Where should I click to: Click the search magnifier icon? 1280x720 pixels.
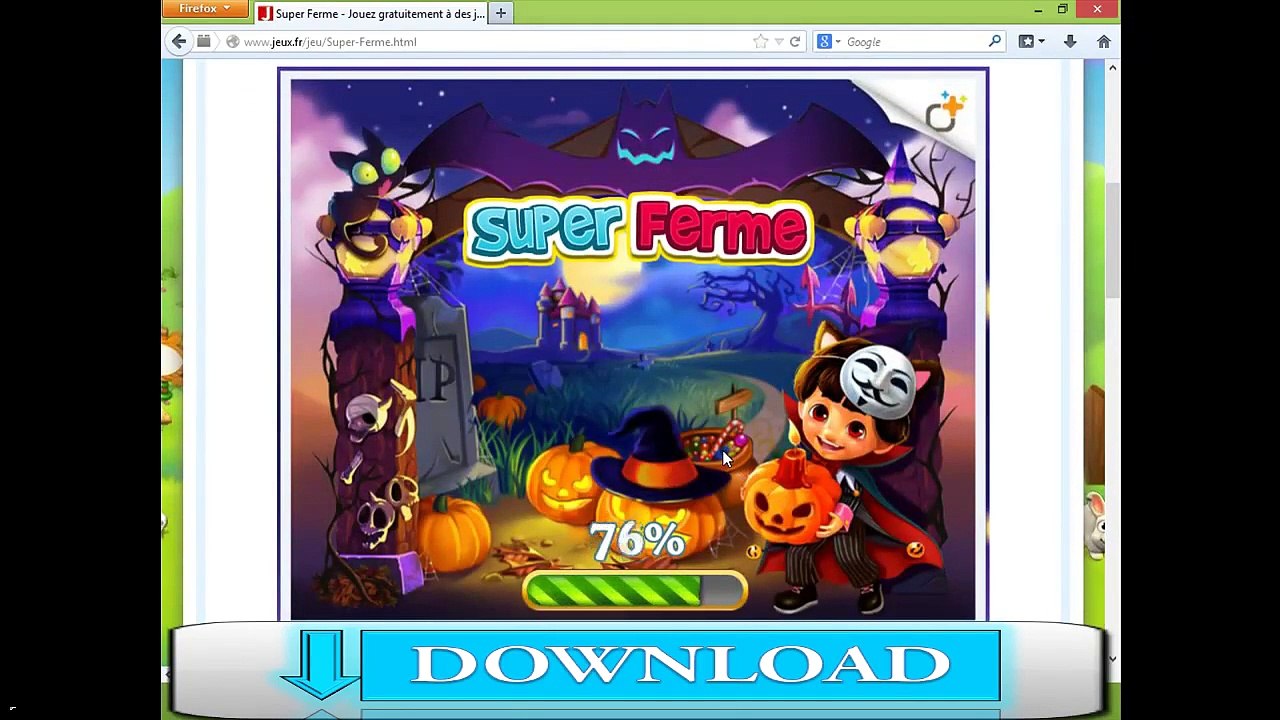tap(995, 42)
